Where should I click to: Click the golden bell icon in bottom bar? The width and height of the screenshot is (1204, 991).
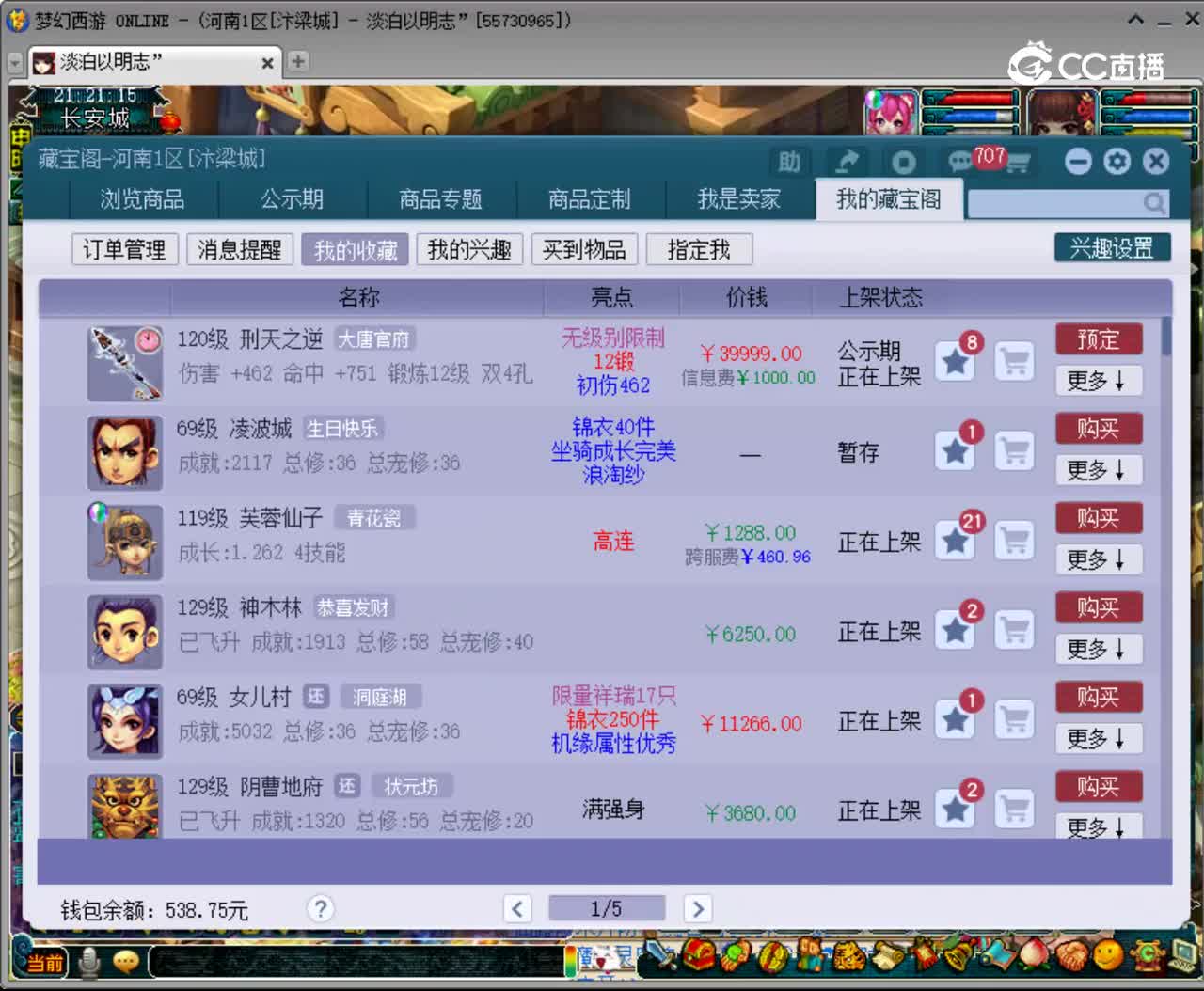[x=958, y=957]
